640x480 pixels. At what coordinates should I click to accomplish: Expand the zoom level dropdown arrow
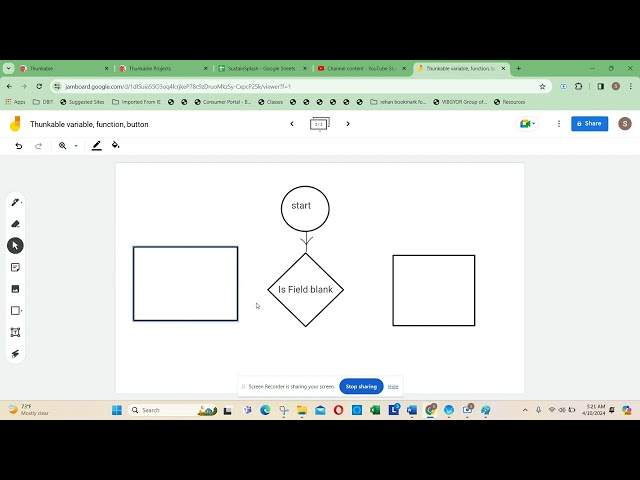pyautogui.click(x=76, y=146)
